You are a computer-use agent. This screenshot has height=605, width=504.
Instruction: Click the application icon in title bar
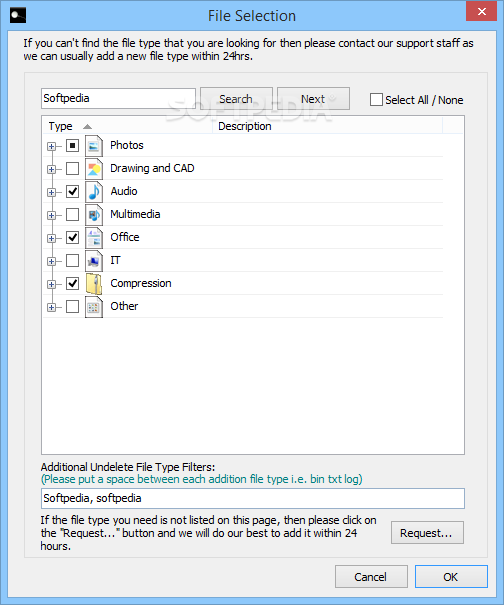pos(18,15)
